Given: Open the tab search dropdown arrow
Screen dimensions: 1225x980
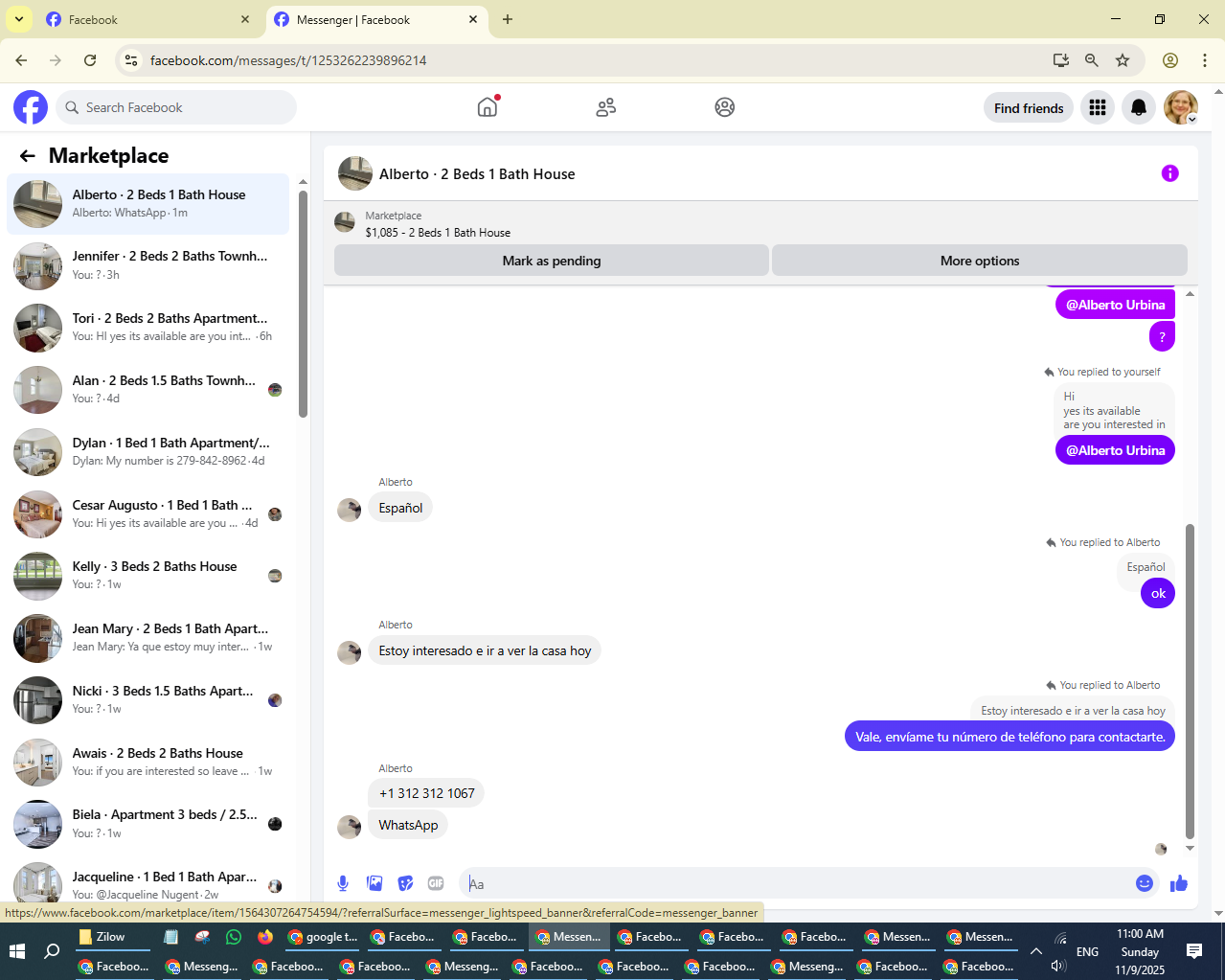Looking at the screenshot, I should (18, 19).
